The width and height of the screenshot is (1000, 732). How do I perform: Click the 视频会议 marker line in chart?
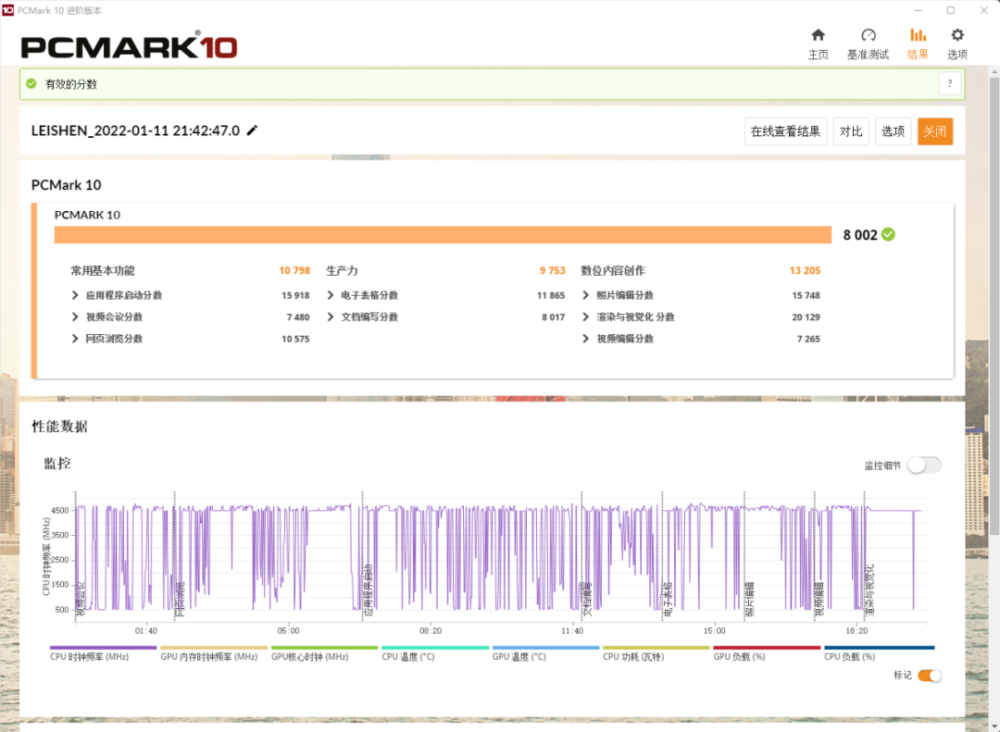coord(76,555)
